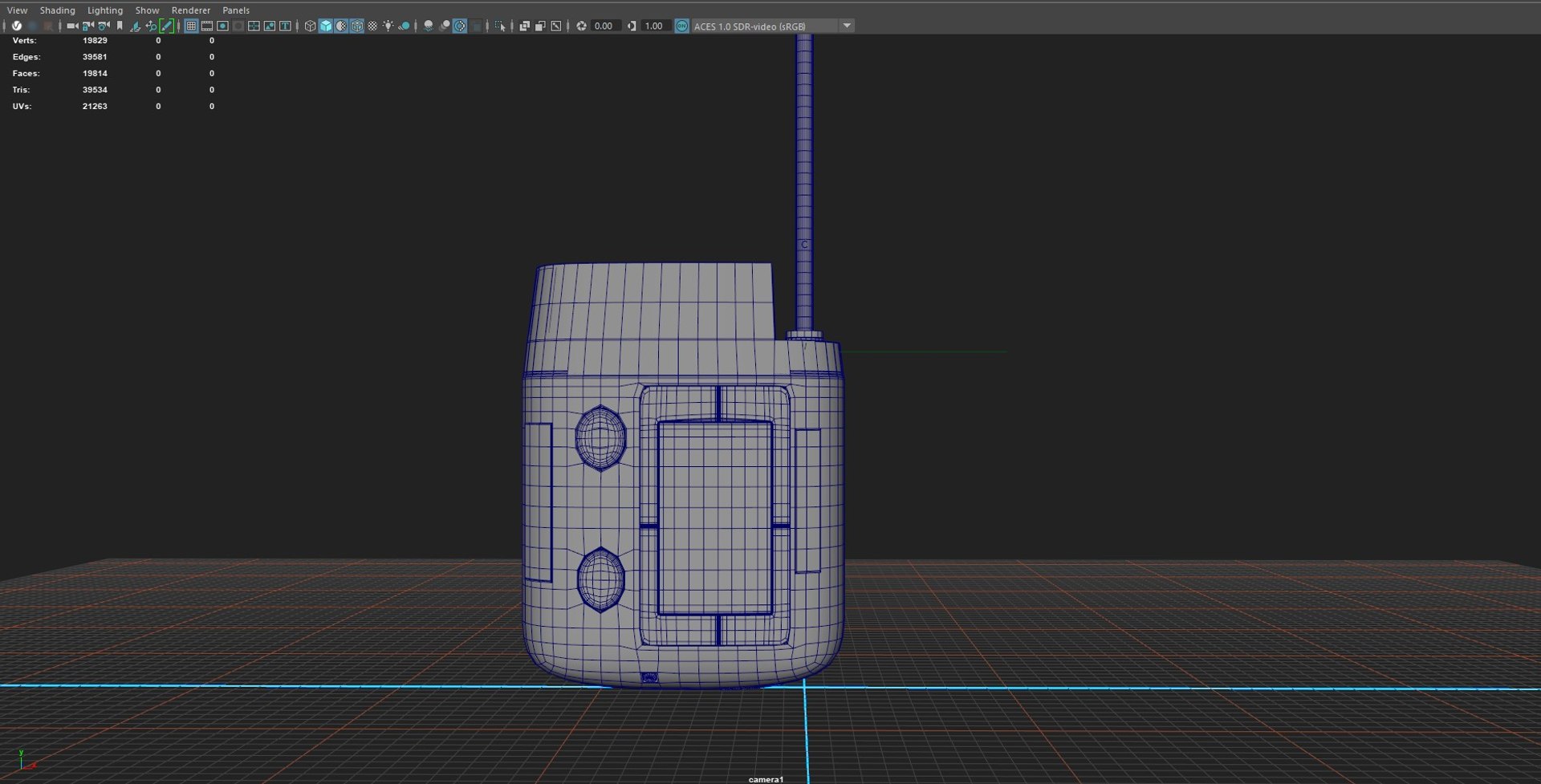Click the Exposure reset icon

(581, 26)
